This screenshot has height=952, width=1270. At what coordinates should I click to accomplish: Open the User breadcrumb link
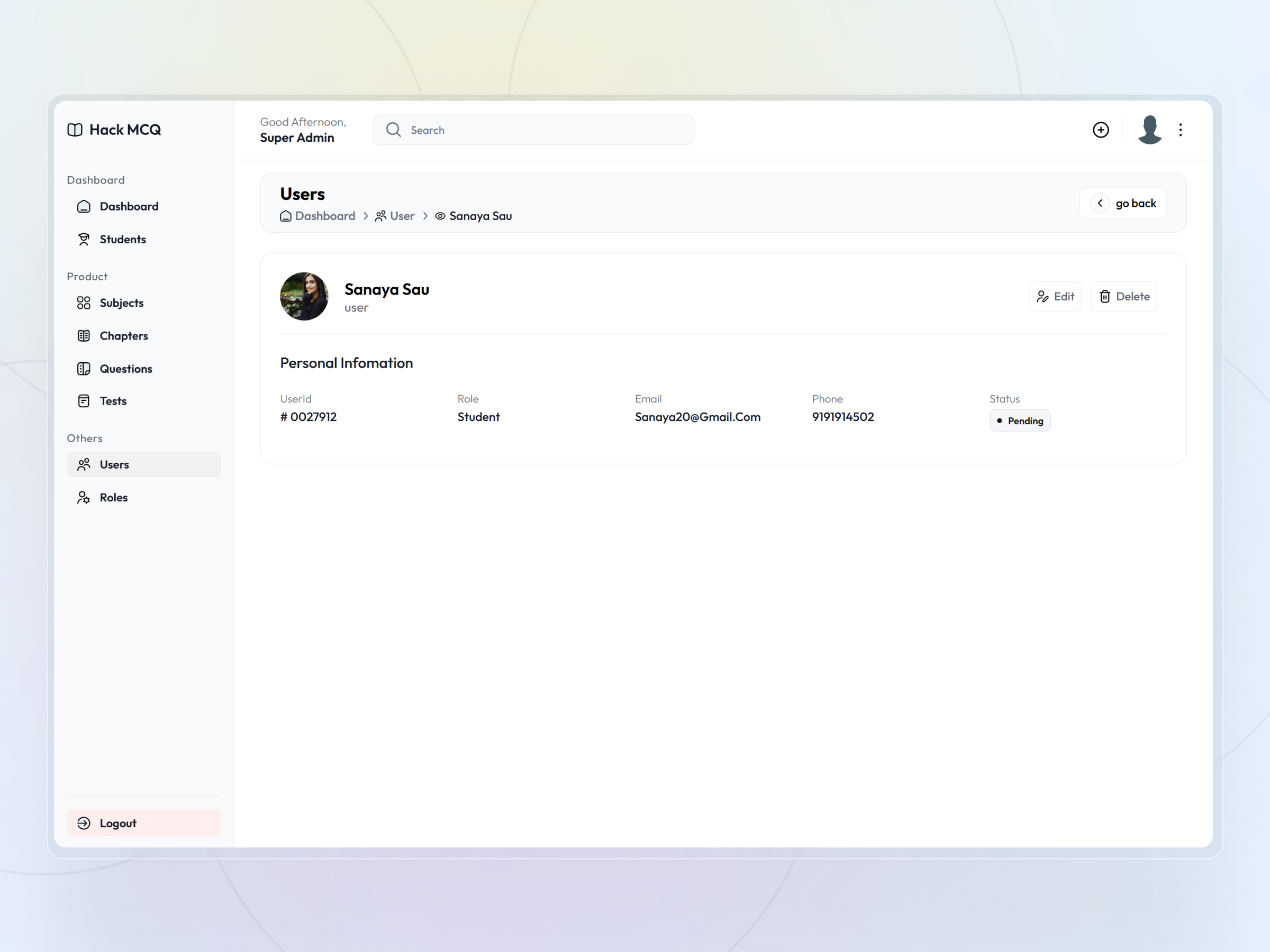pos(402,216)
